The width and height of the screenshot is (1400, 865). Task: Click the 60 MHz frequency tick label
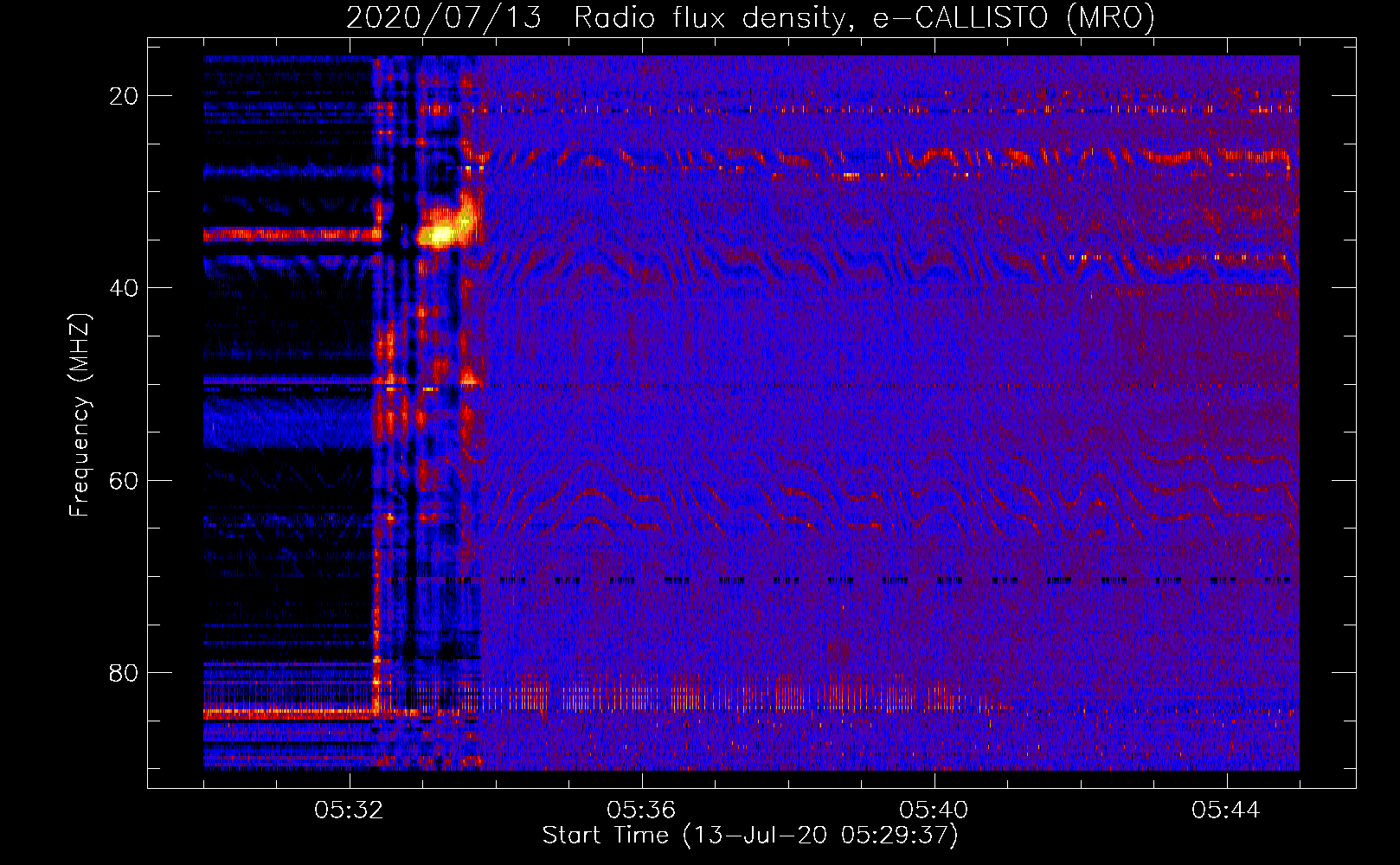pos(124,480)
